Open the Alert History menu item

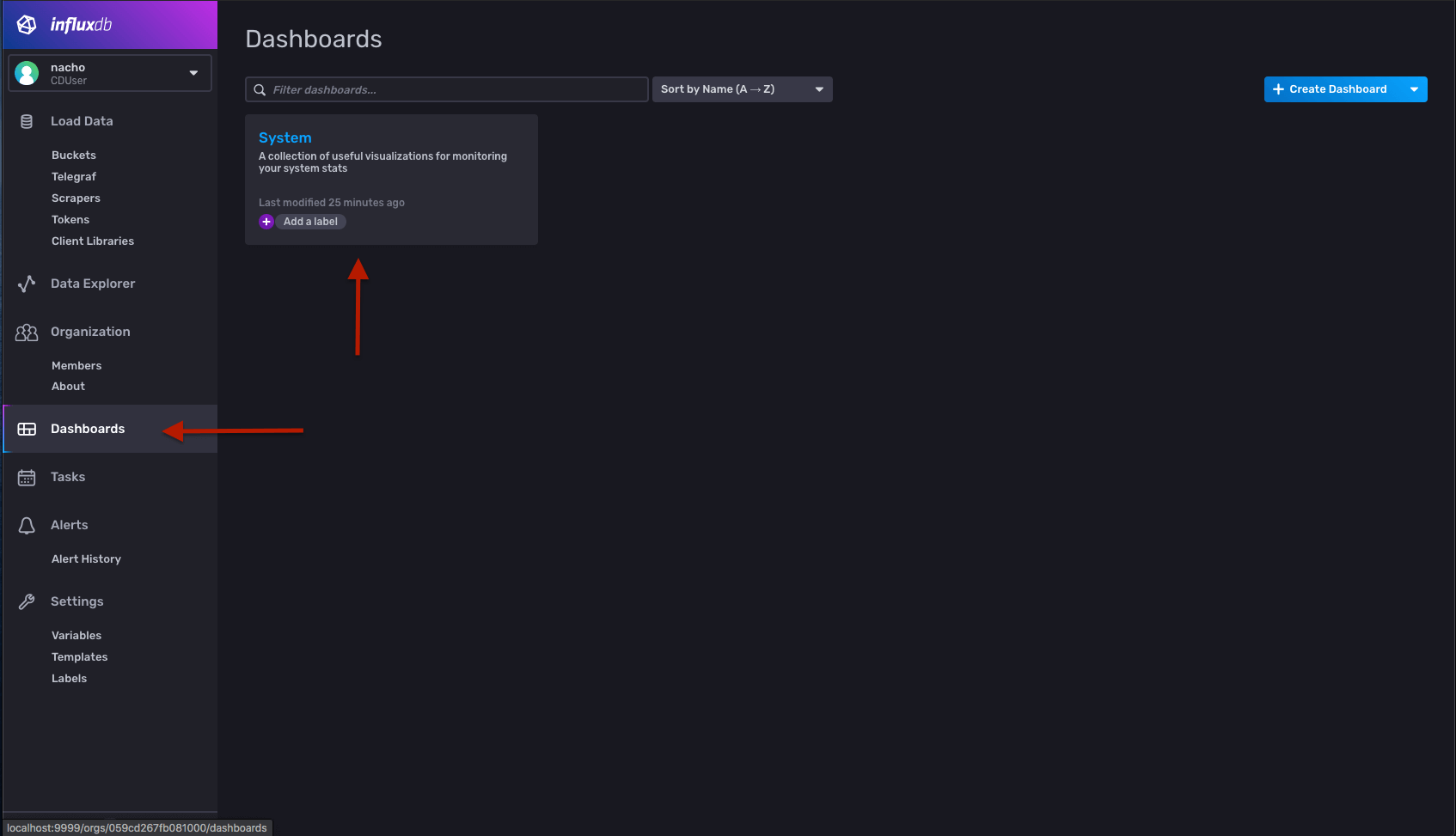click(86, 559)
